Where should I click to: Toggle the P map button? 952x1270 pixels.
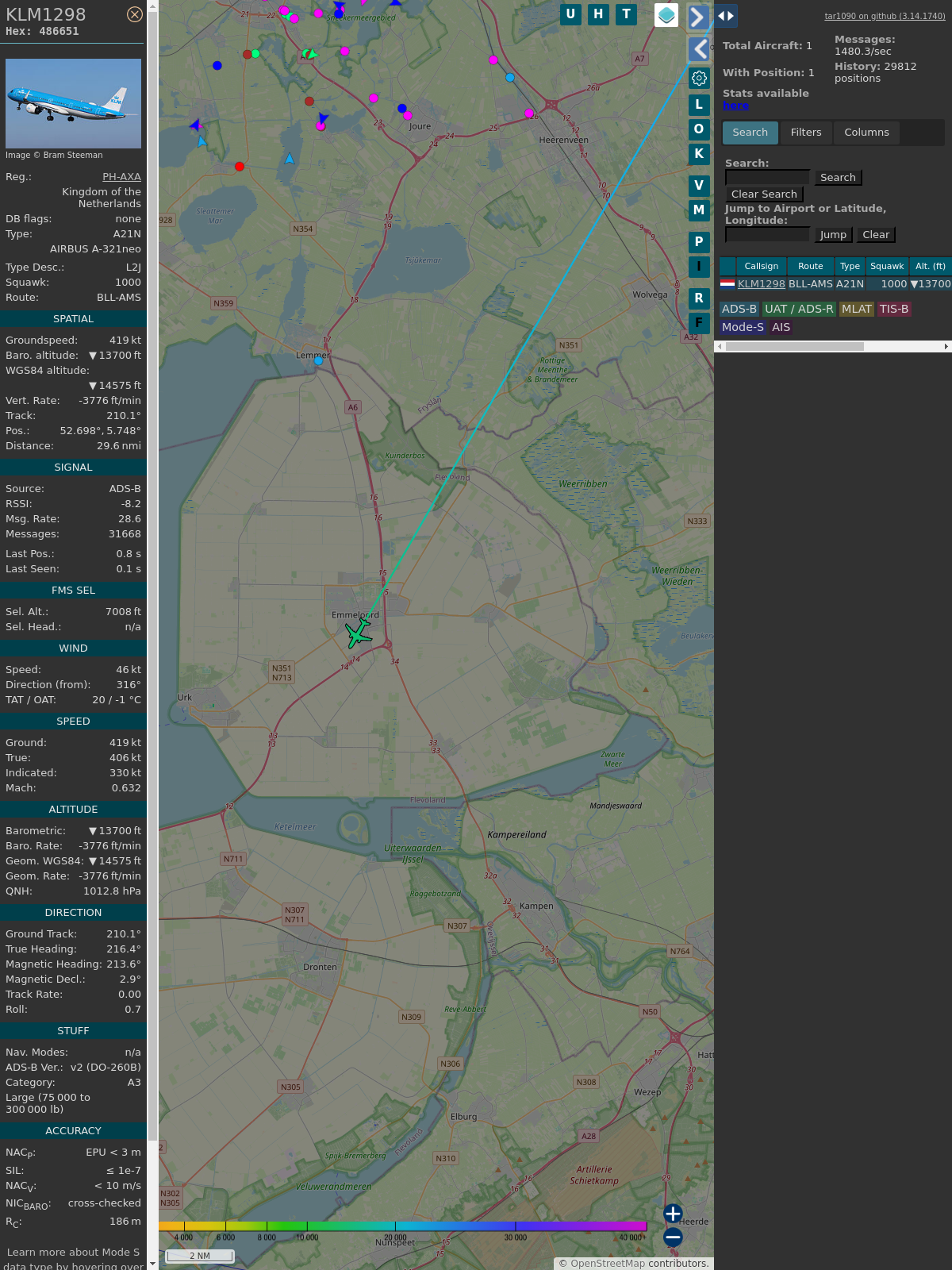(x=699, y=242)
